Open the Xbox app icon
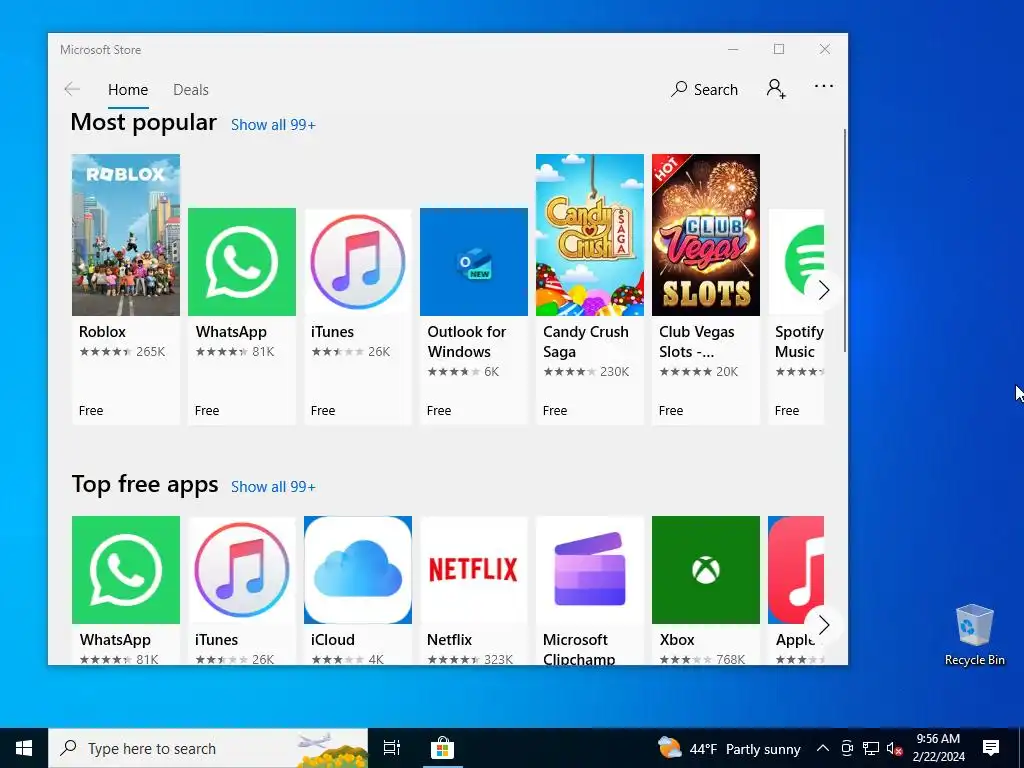Viewport: 1024px width, 768px height. tap(705, 570)
